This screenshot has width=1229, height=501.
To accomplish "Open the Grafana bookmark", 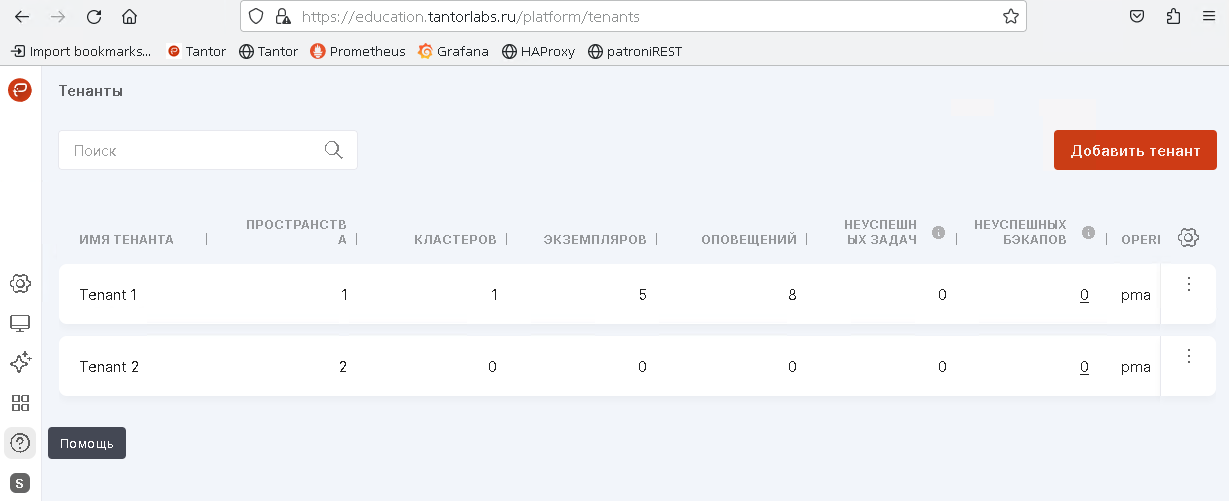I will 453,51.
